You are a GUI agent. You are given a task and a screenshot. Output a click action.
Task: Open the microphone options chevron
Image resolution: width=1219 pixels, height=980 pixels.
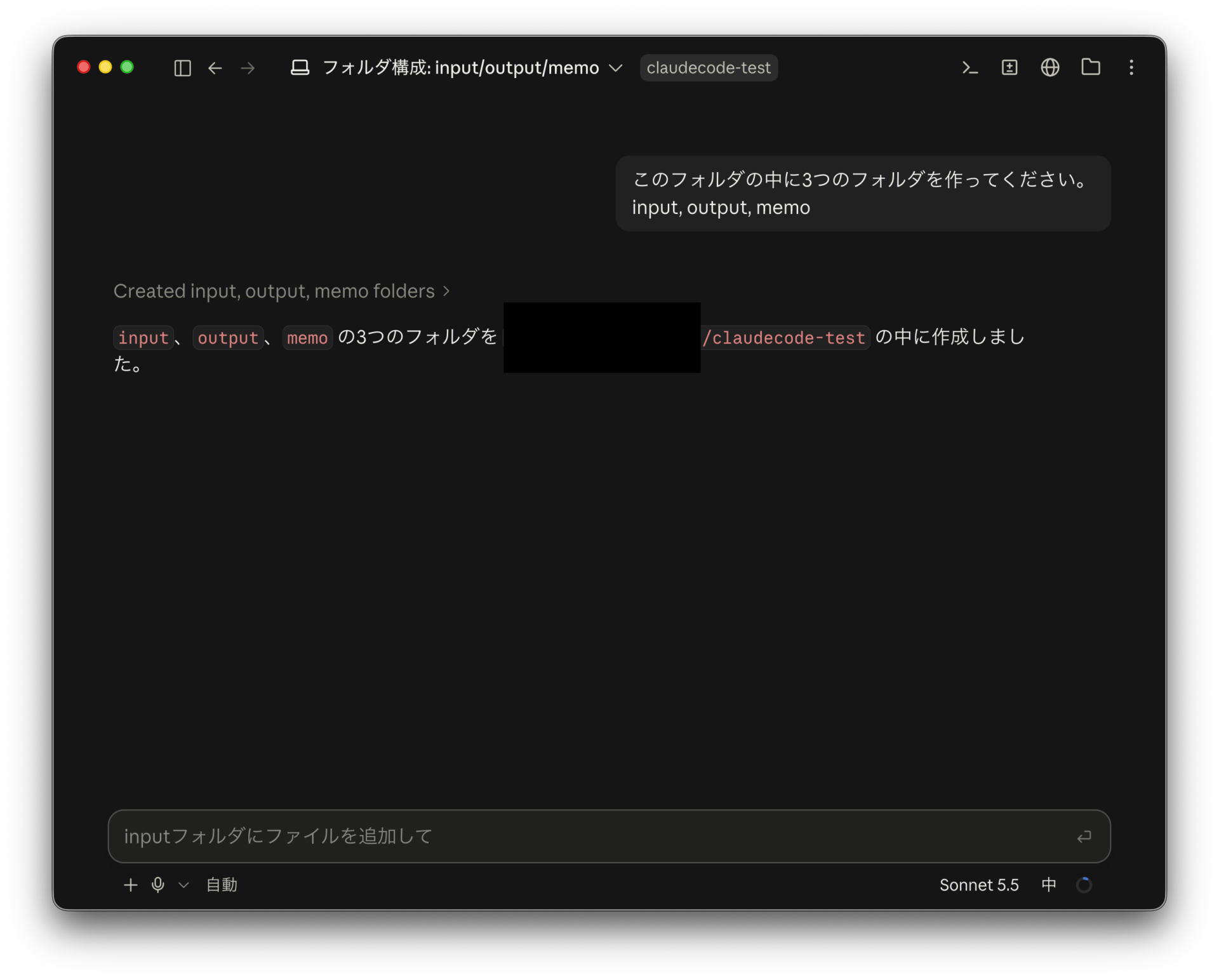(x=183, y=885)
